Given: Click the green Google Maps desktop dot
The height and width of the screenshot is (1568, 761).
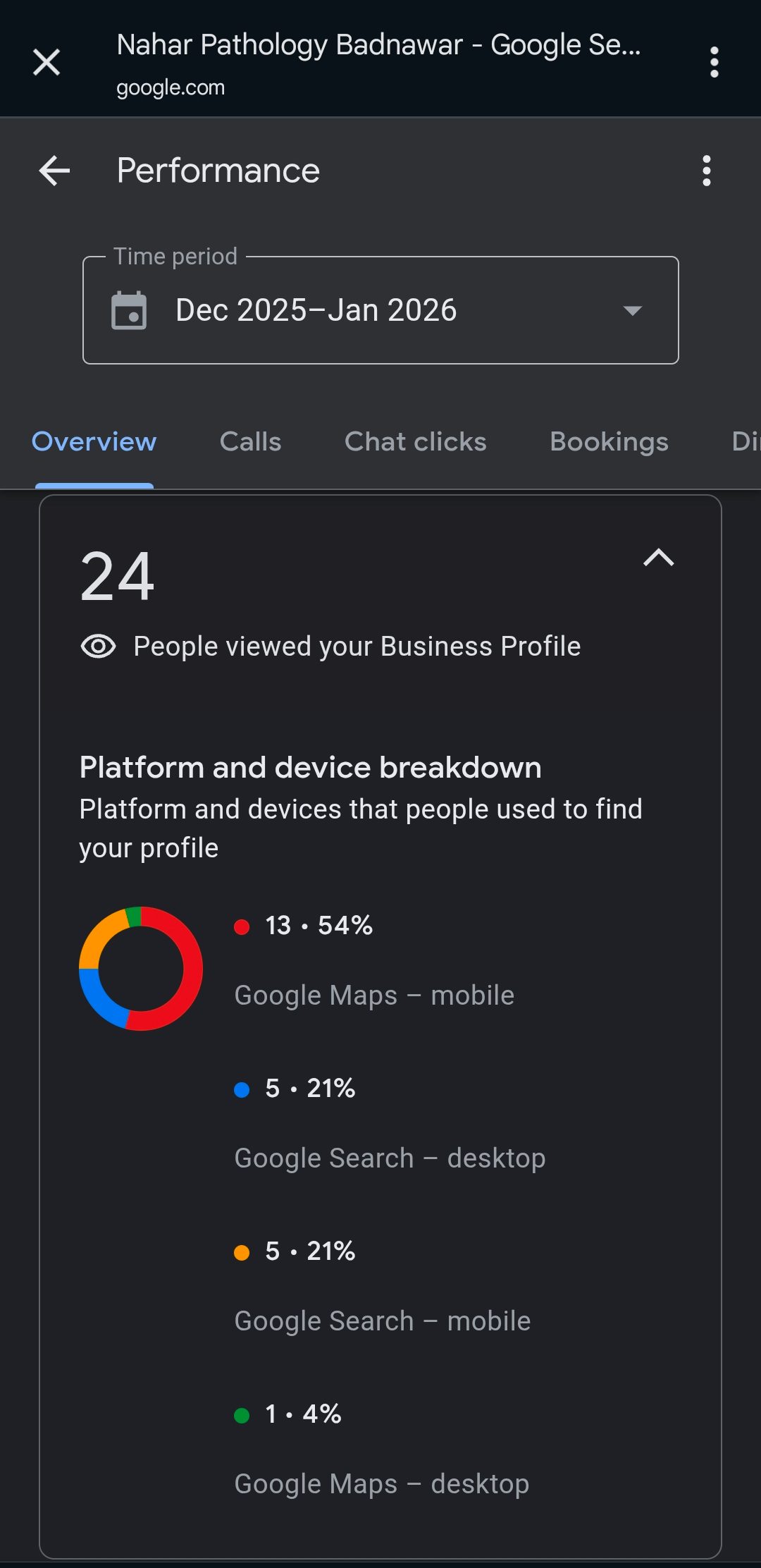Looking at the screenshot, I should [242, 1415].
